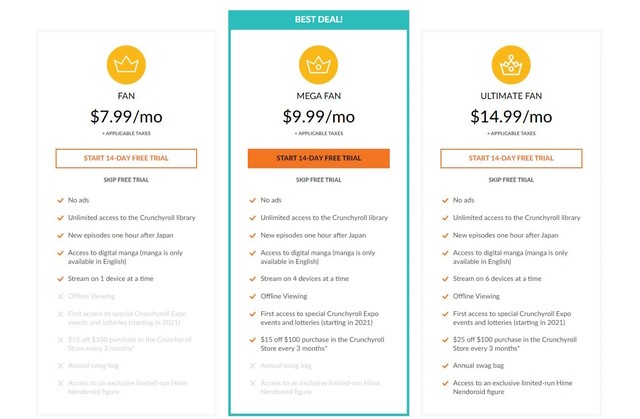
Task: Click the Mega Fan crown icon
Action: tap(318, 64)
